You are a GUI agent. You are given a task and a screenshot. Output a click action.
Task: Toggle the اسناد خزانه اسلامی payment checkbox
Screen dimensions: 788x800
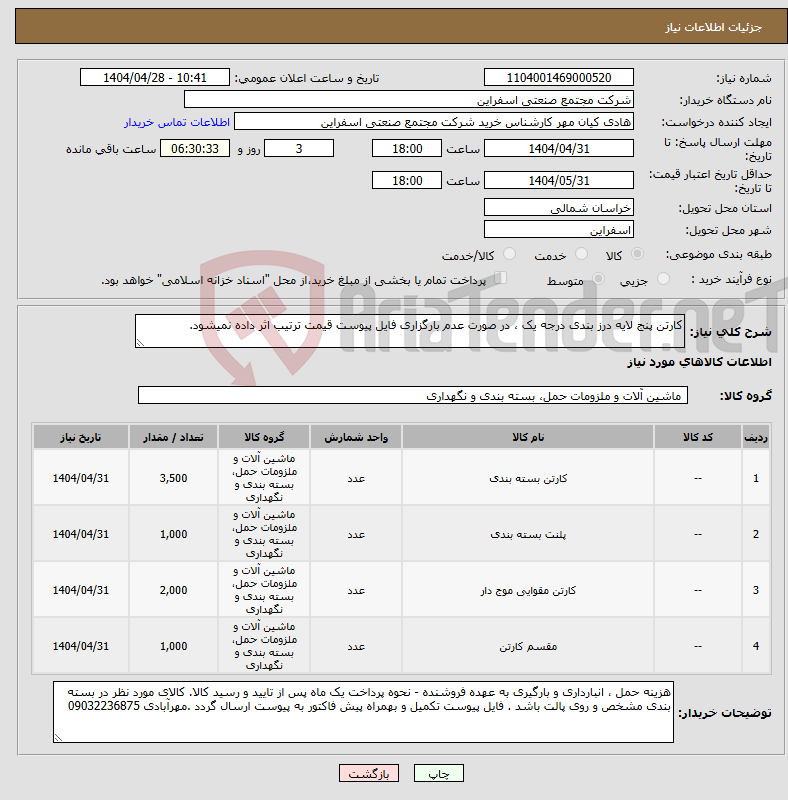click(x=501, y=278)
